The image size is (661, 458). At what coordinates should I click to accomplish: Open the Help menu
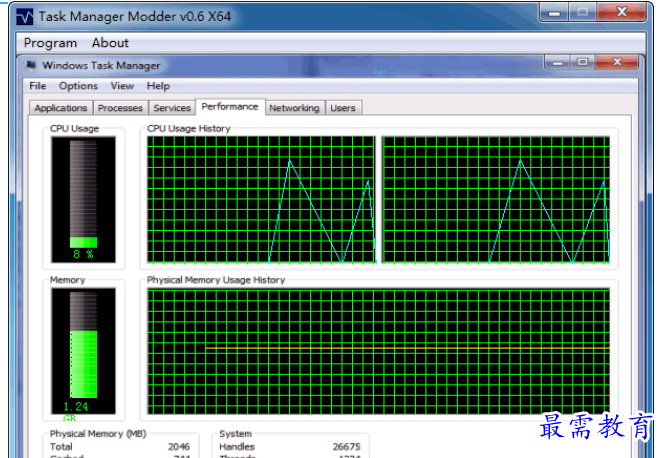click(158, 86)
